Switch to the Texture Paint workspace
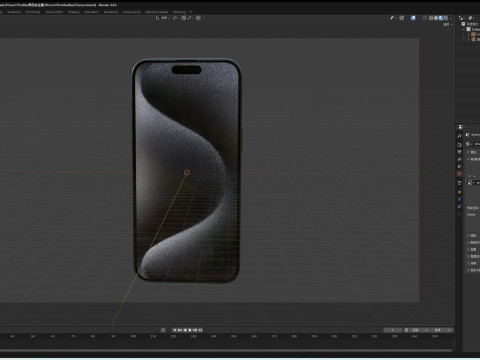 coord(54,12)
